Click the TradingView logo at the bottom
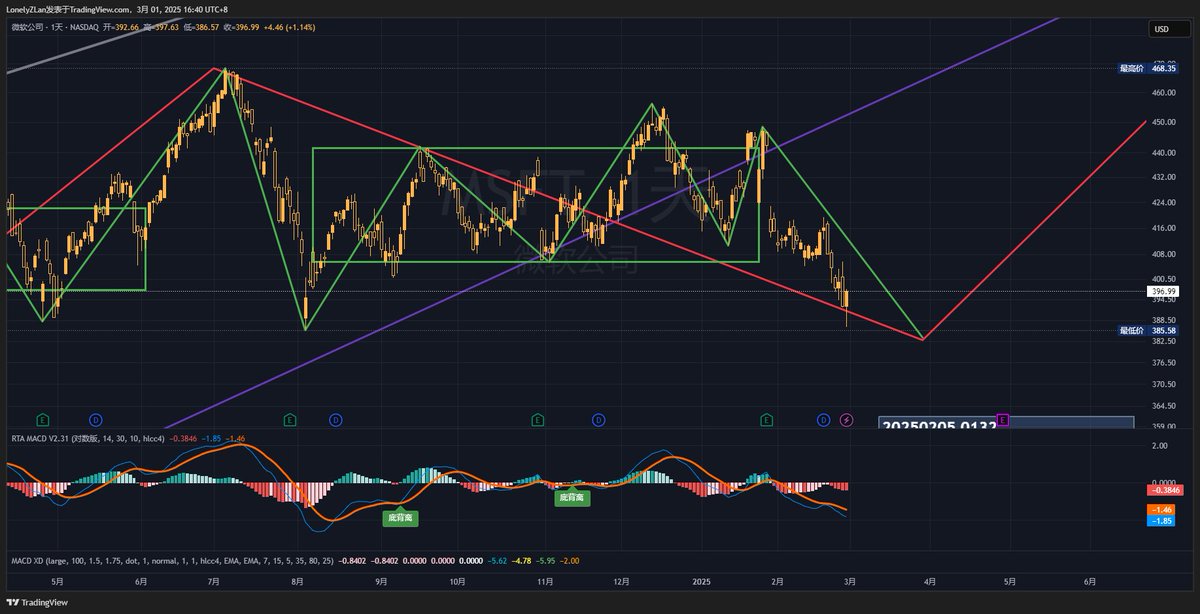Viewport: 1200px width, 614px height. click(38, 603)
